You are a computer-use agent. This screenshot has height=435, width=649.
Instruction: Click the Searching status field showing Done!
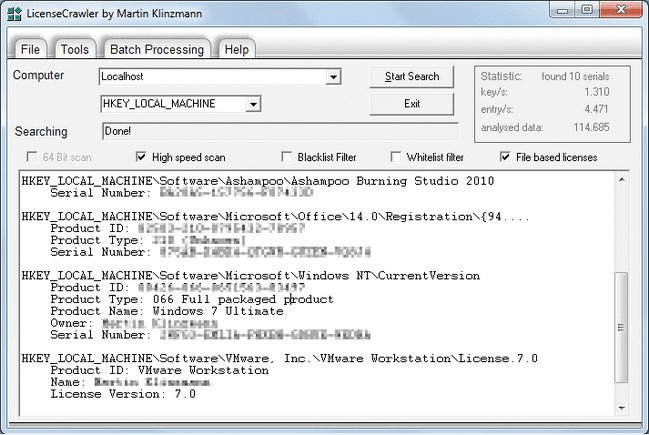[x=280, y=131]
